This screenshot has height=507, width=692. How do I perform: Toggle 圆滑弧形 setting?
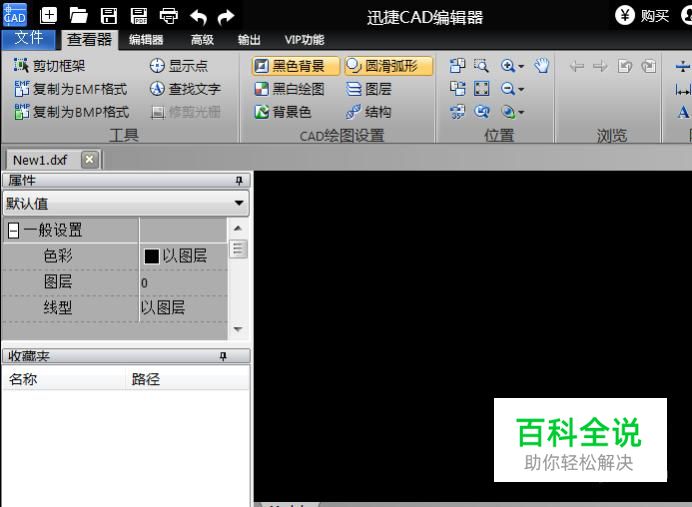(x=388, y=66)
